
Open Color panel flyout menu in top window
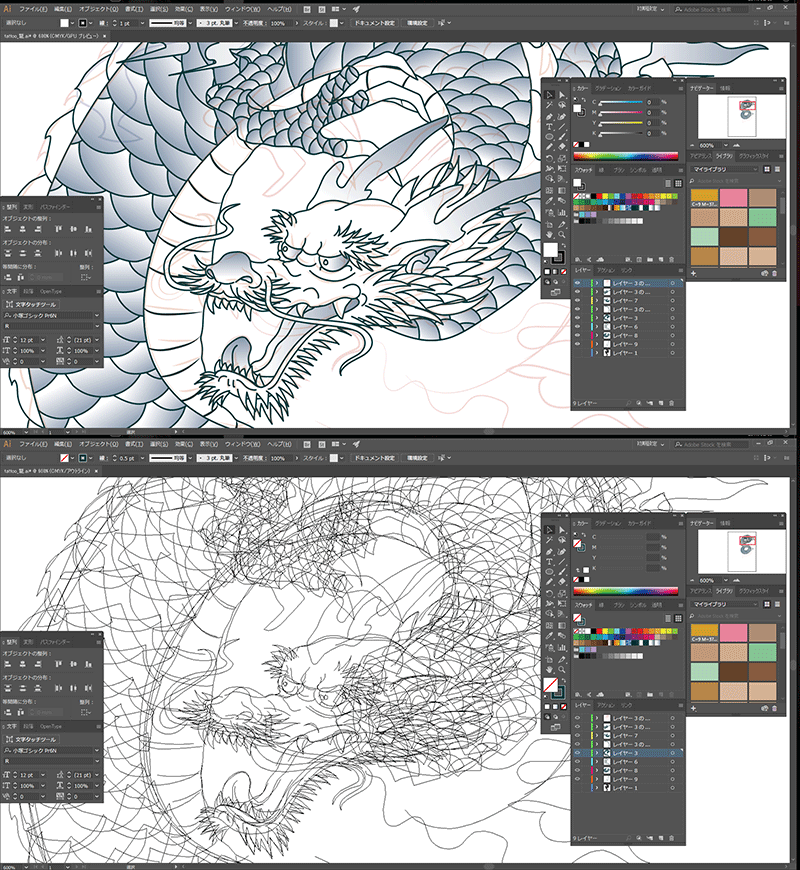coord(680,88)
